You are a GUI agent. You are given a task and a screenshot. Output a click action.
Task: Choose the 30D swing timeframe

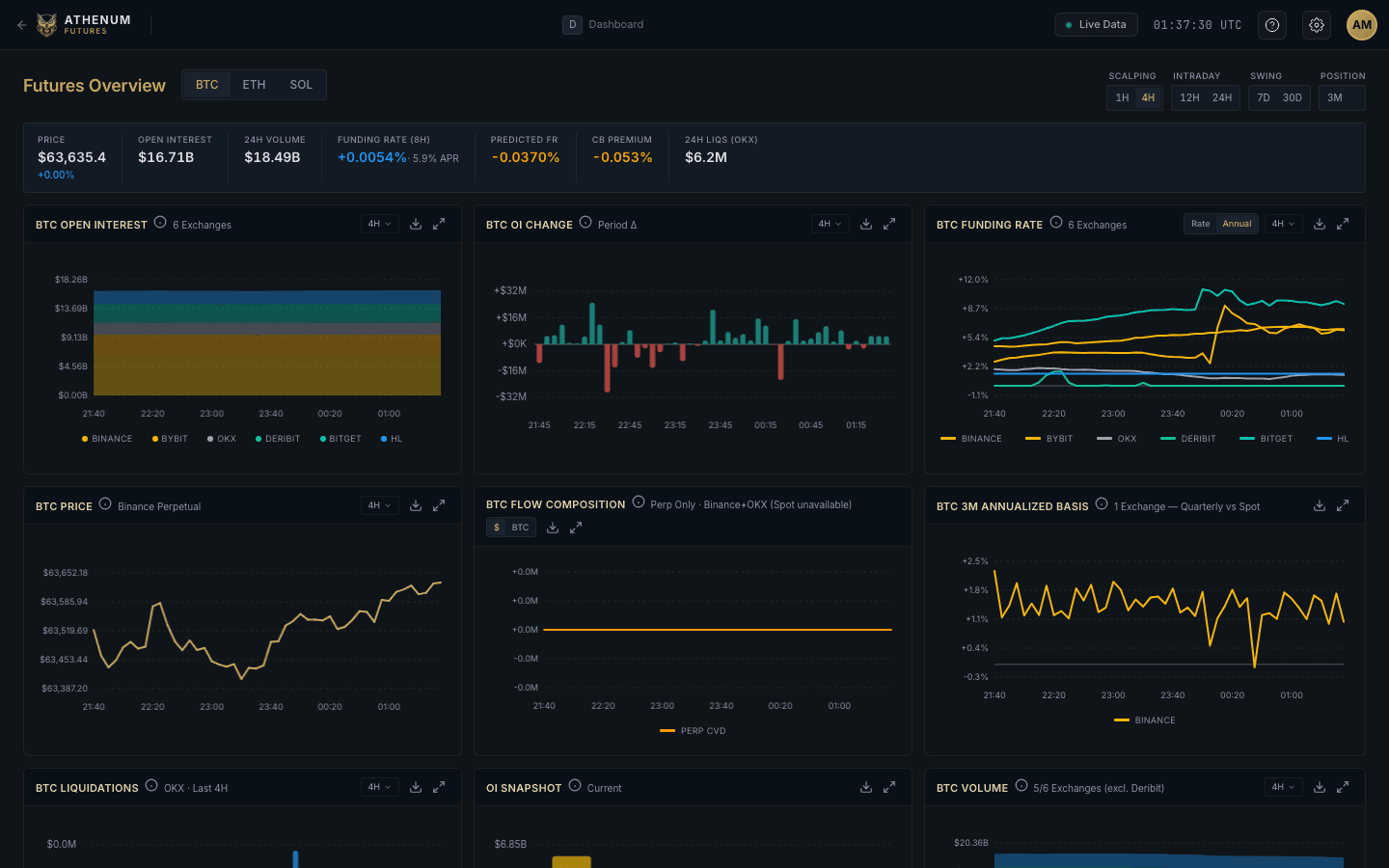coord(1293,97)
